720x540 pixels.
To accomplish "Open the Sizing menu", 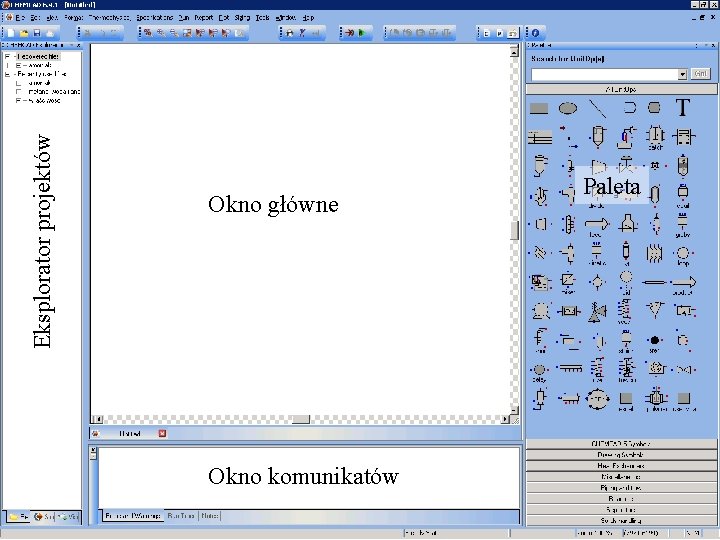I will 242,17.
